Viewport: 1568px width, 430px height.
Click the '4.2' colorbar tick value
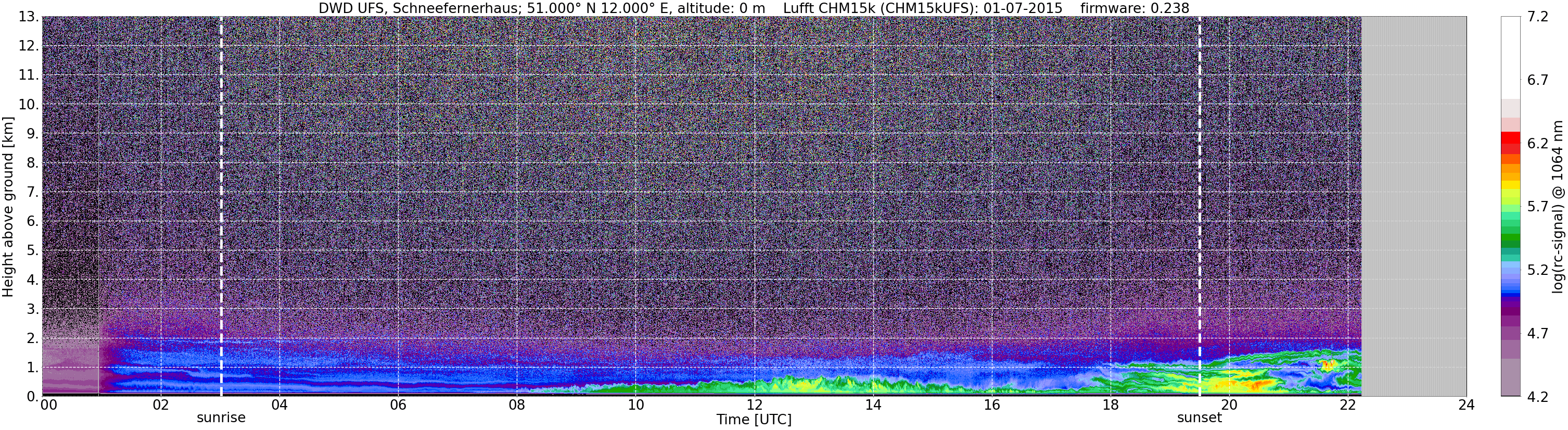point(1538,397)
